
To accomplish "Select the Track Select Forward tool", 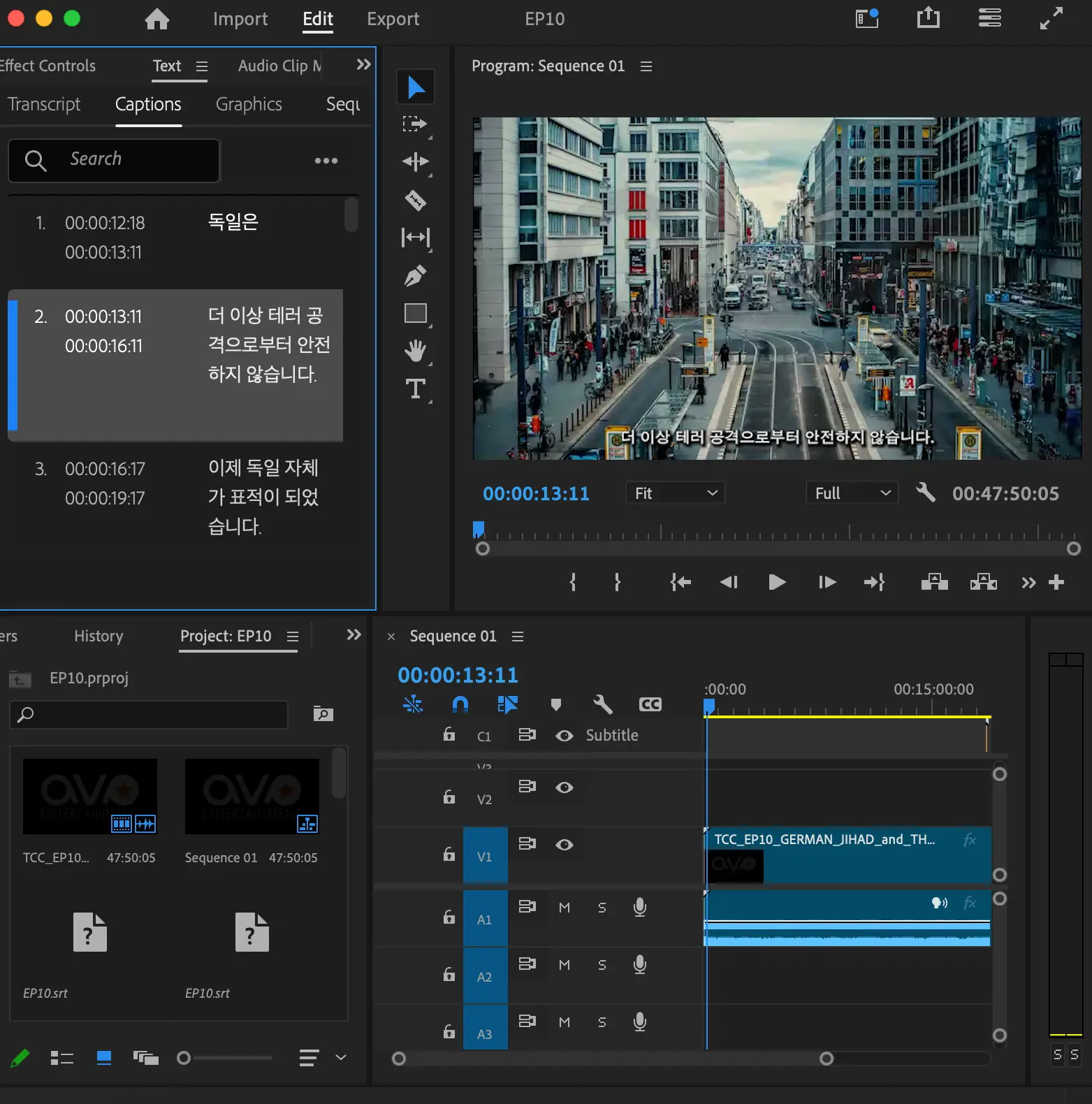I will (x=415, y=124).
